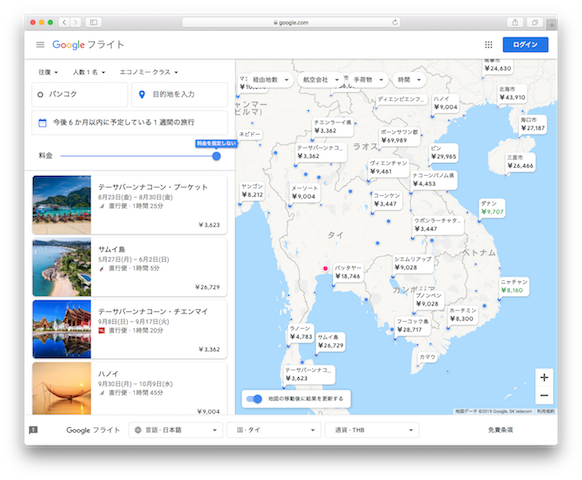
Task: Open the trip date range field
Action: point(130,123)
